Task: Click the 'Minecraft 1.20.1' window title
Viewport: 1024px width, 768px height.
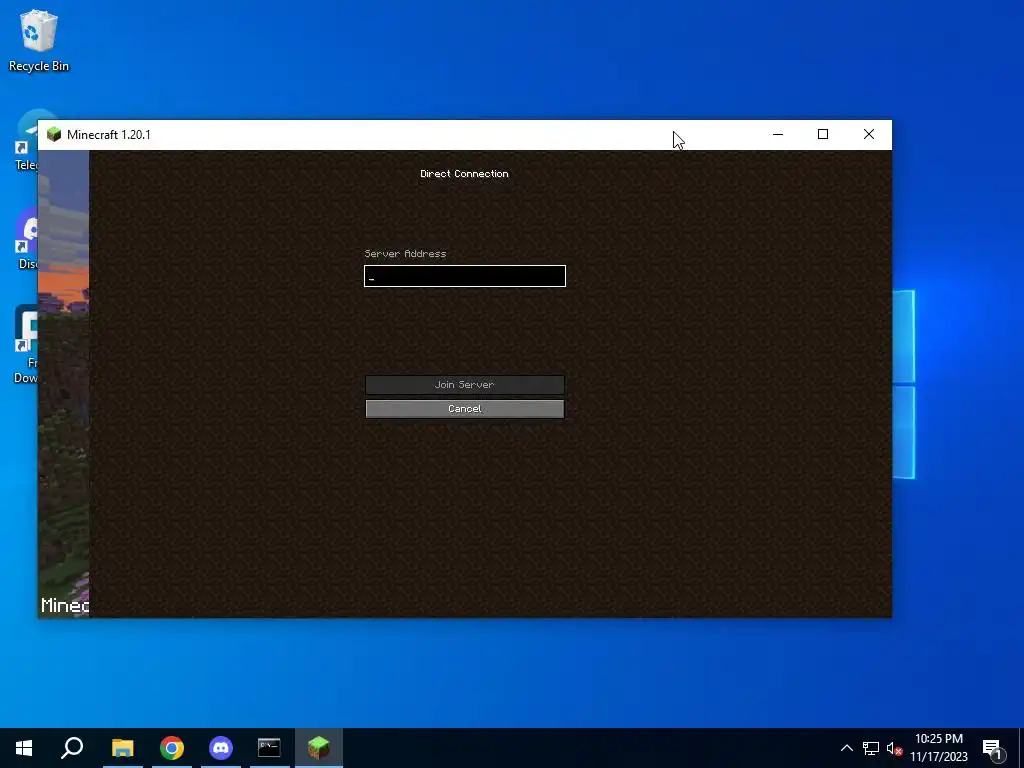Action: (x=108, y=135)
